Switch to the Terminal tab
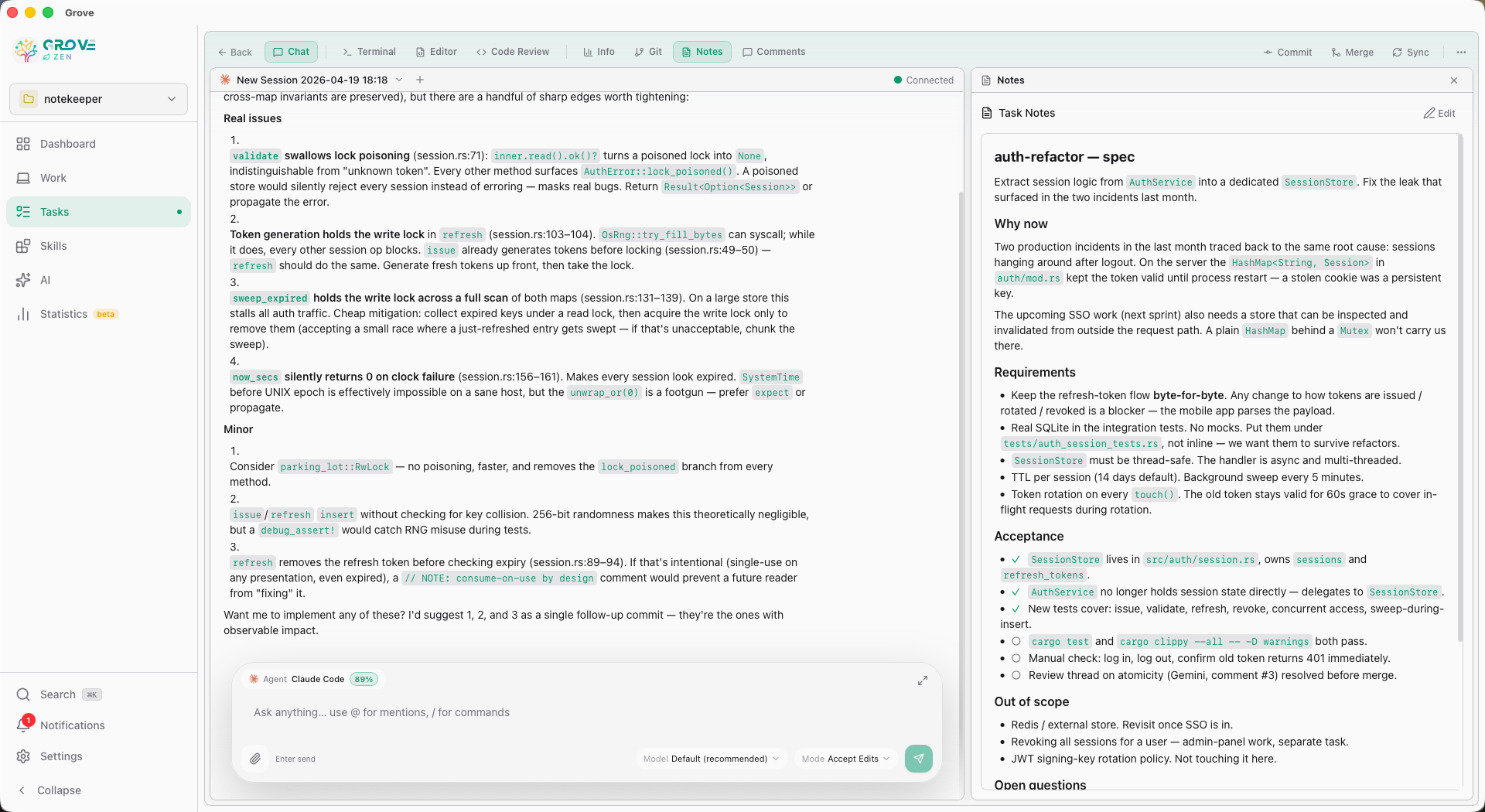This screenshot has height=812, width=1485. (370, 52)
